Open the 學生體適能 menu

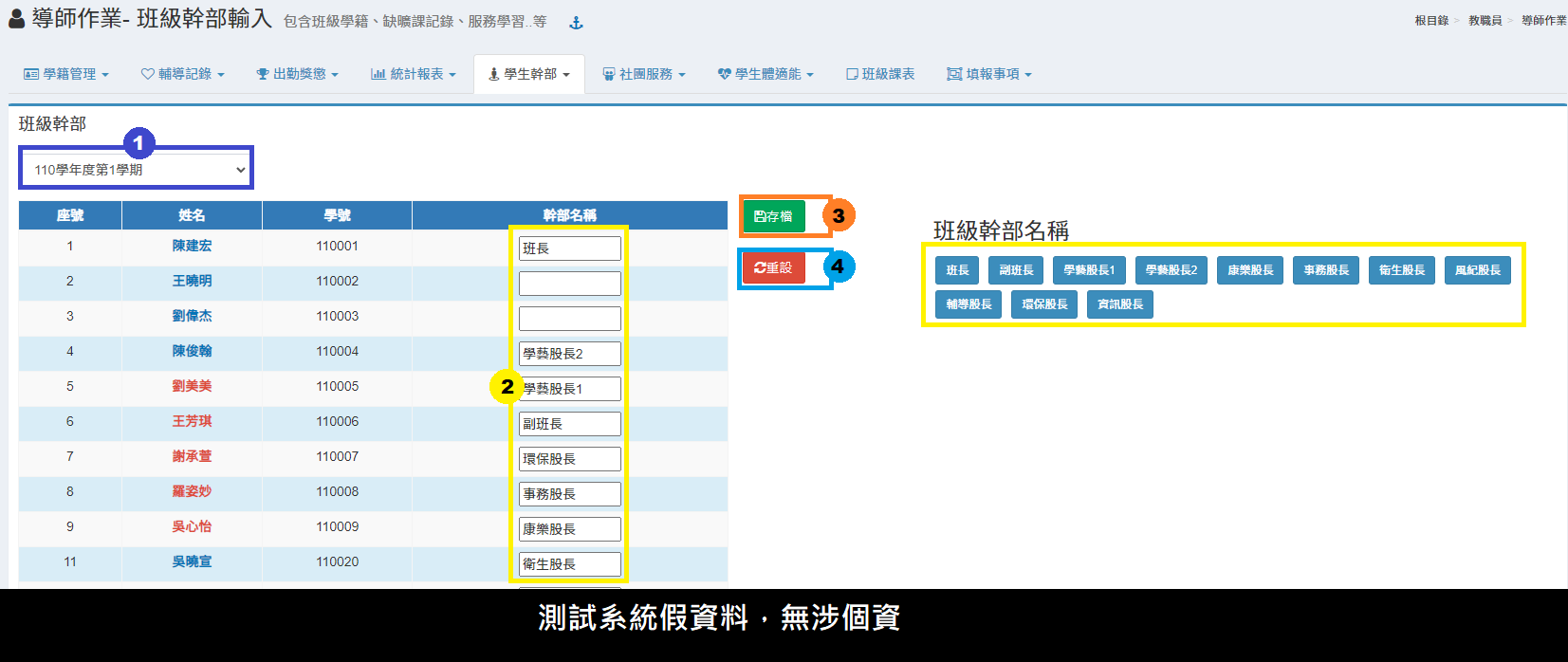click(x=766, y=74)
